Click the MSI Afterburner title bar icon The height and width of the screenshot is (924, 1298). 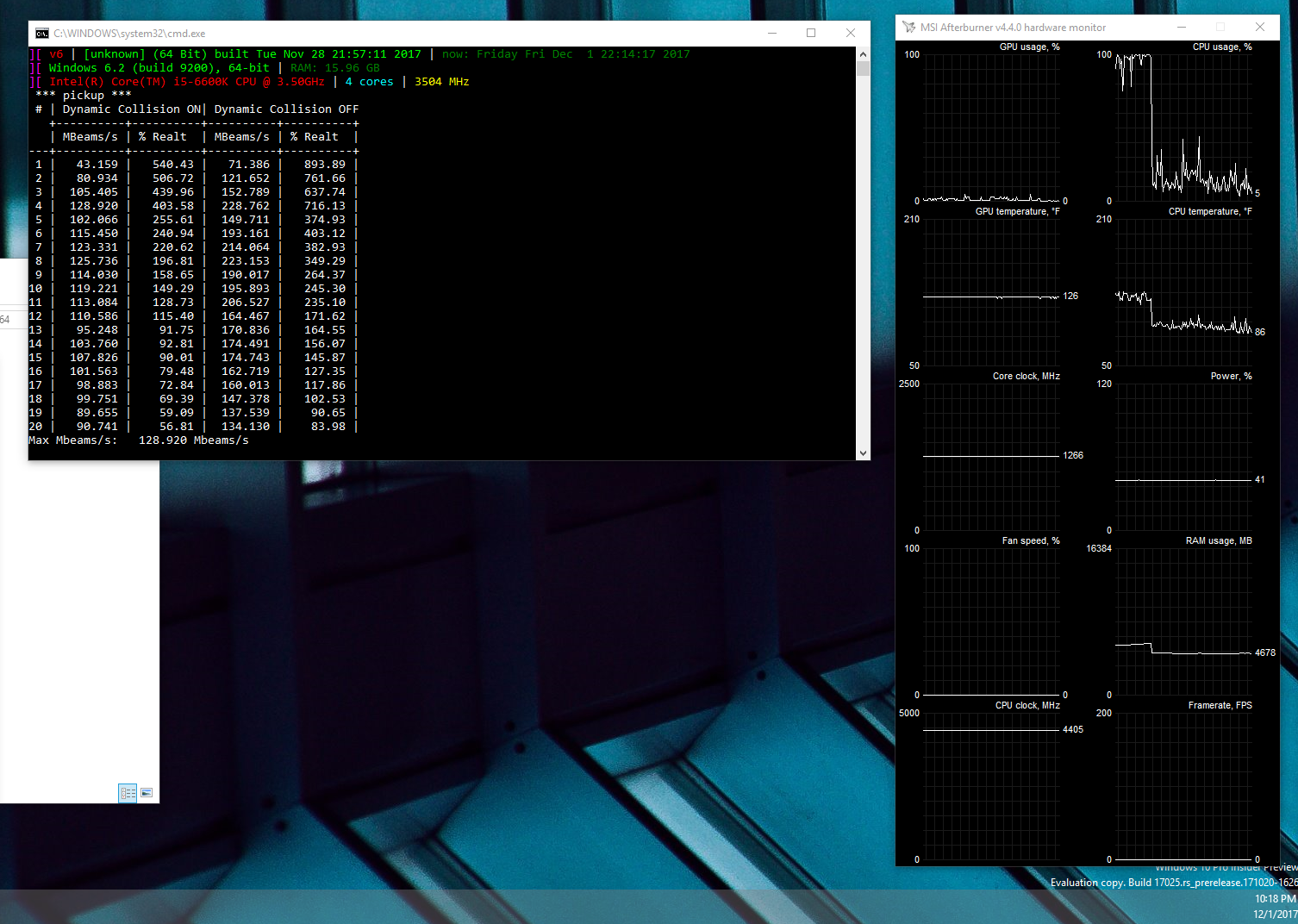click(908, 28)
